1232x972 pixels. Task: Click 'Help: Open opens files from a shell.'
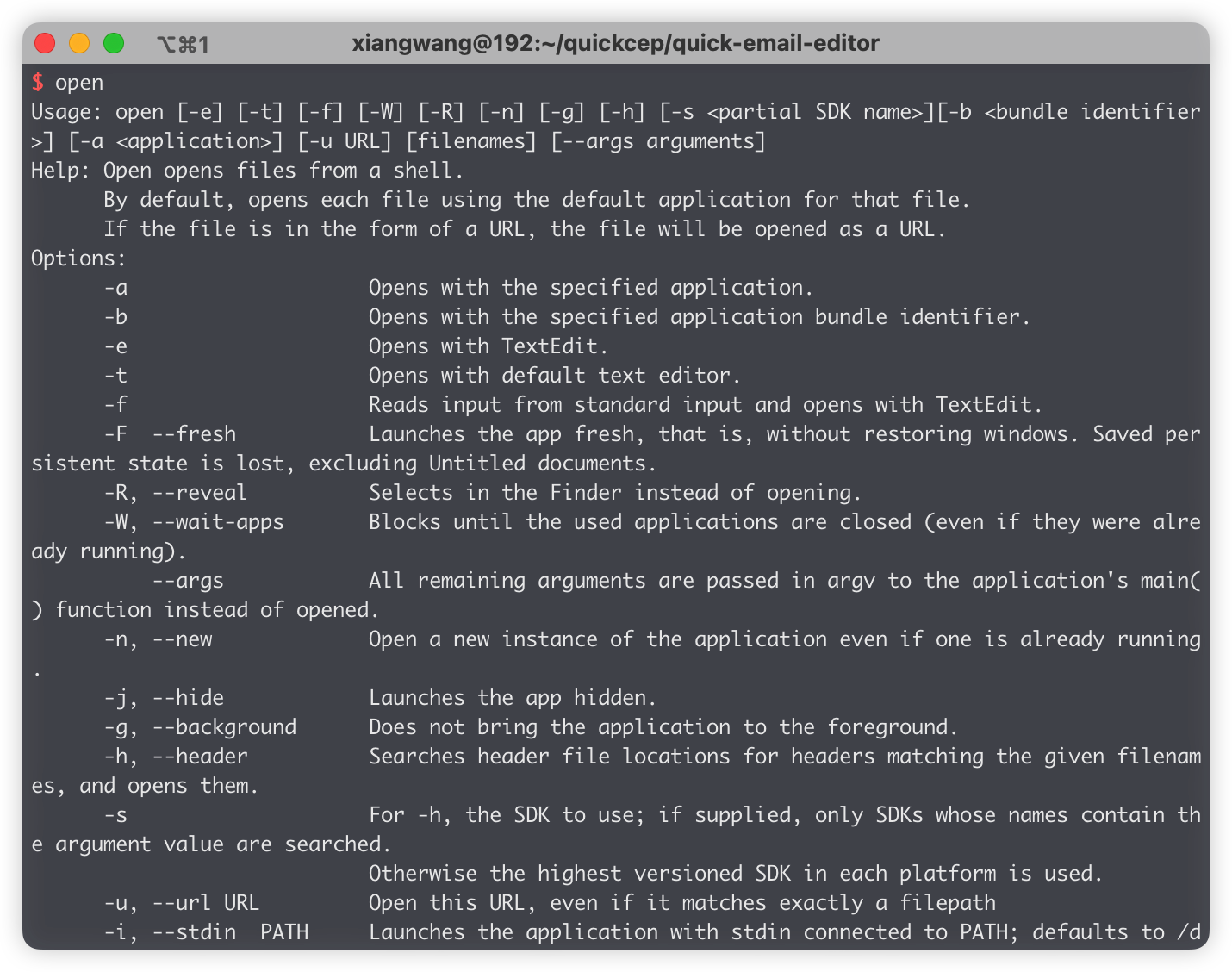[247, 171]
